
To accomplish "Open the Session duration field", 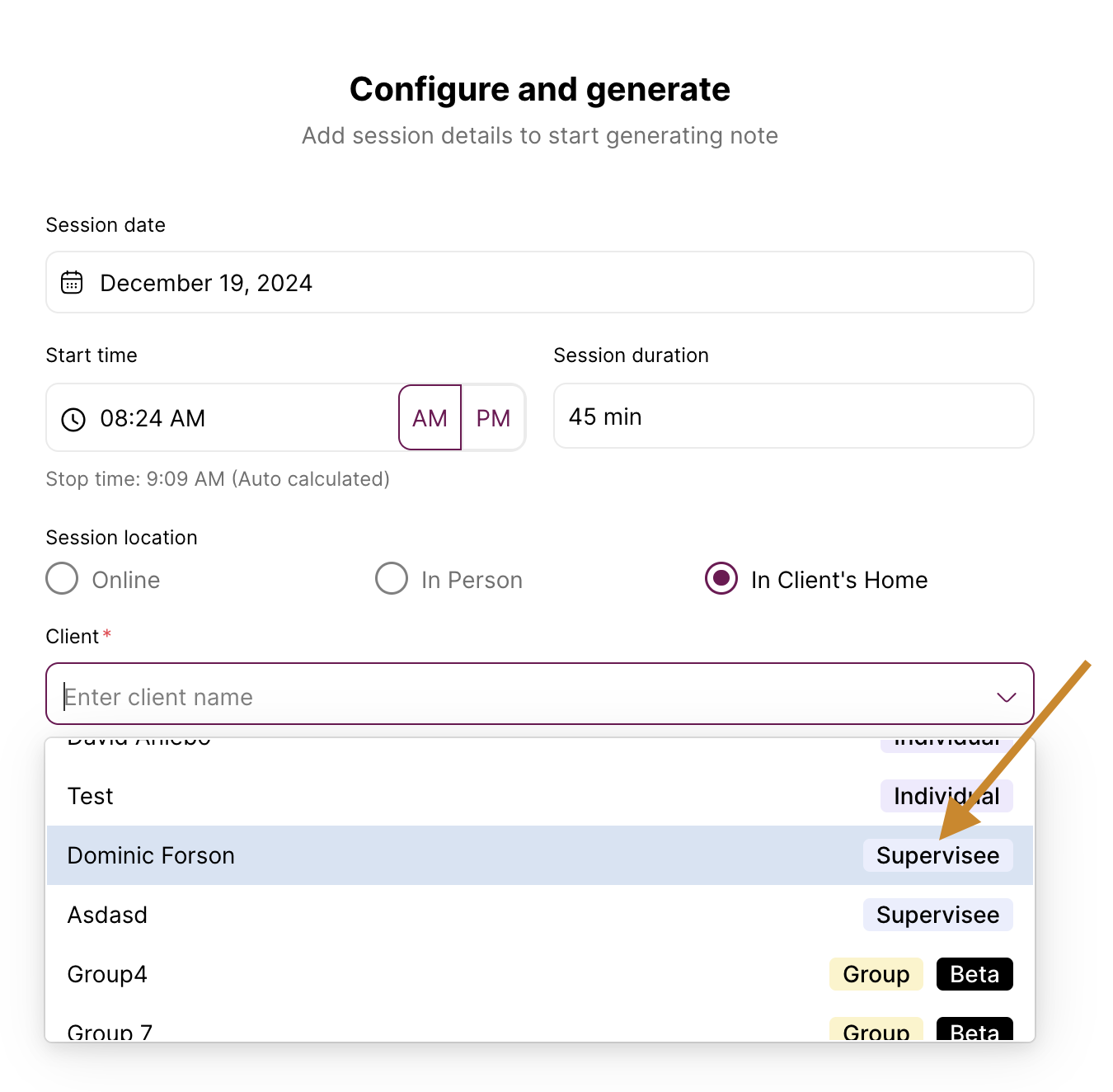I will (x=793, y=416).
